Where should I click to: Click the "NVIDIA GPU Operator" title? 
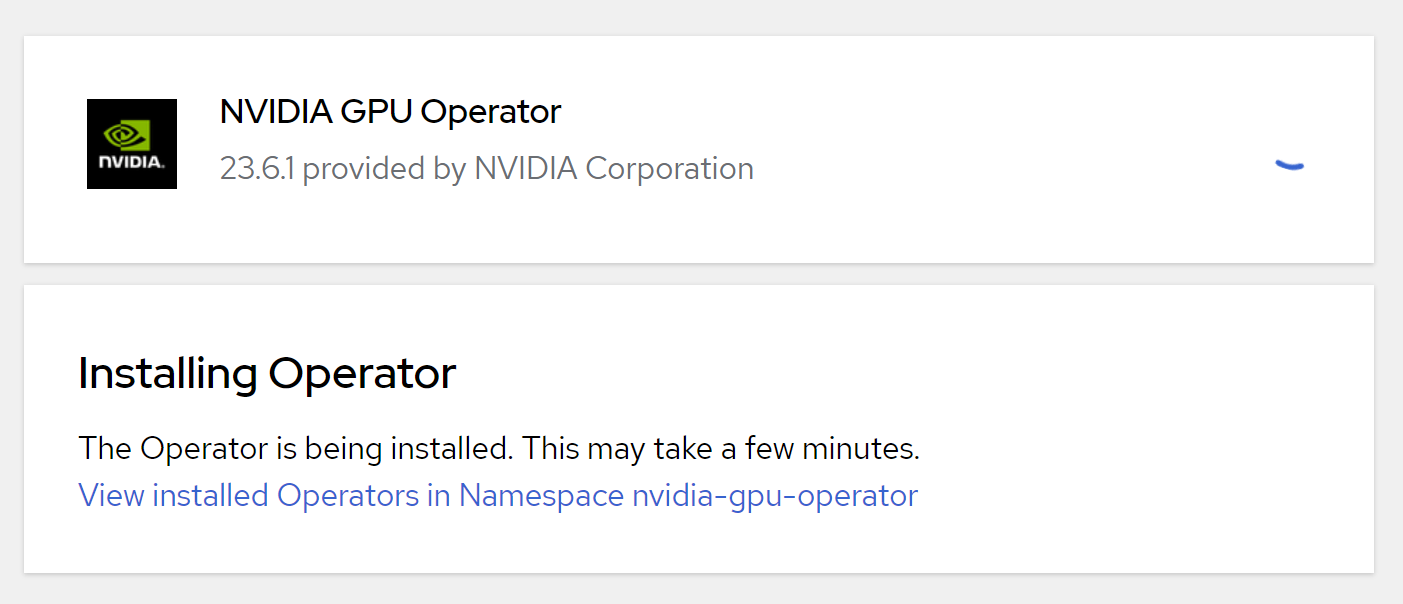390,111
